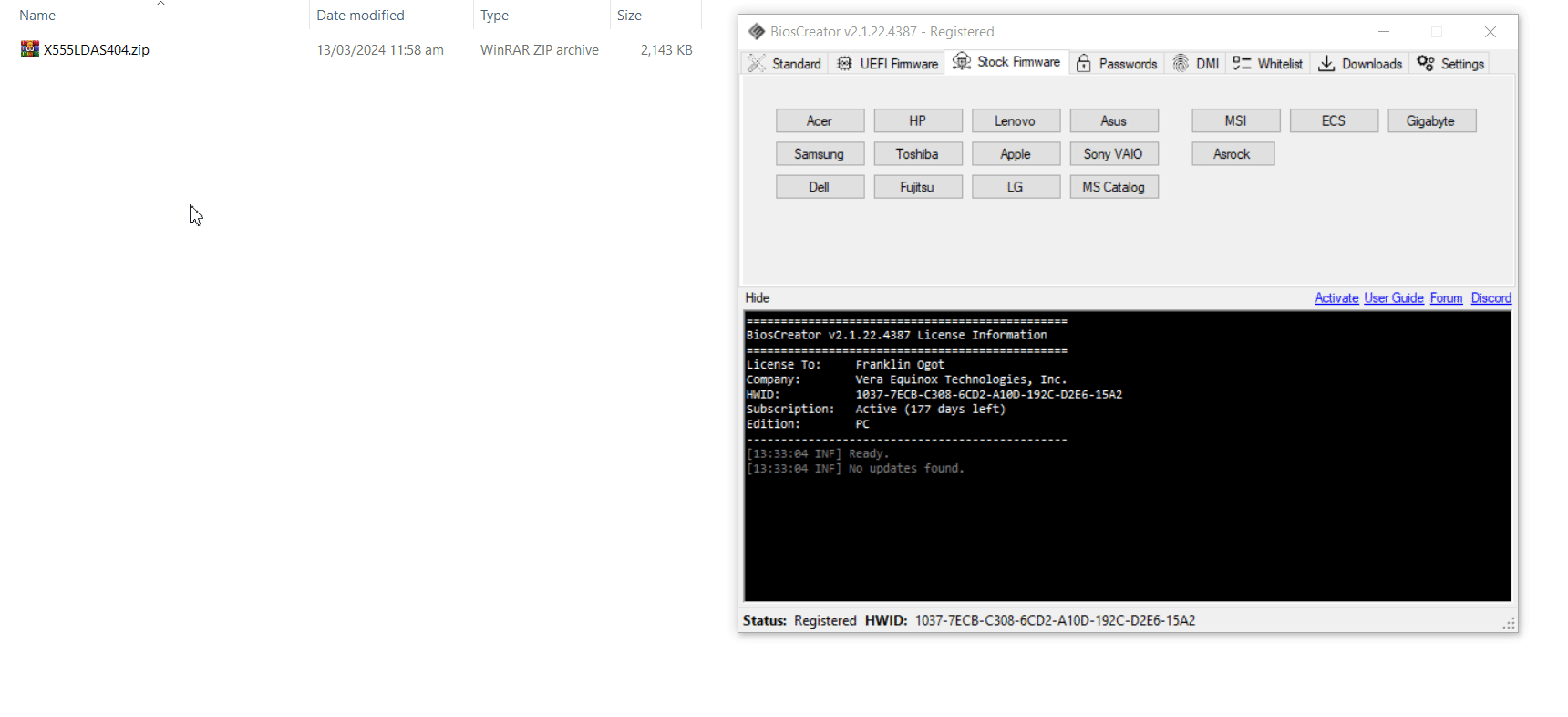Open the User Guide link
This screenshot has height=717, width=1568.
pos(1394,297)
